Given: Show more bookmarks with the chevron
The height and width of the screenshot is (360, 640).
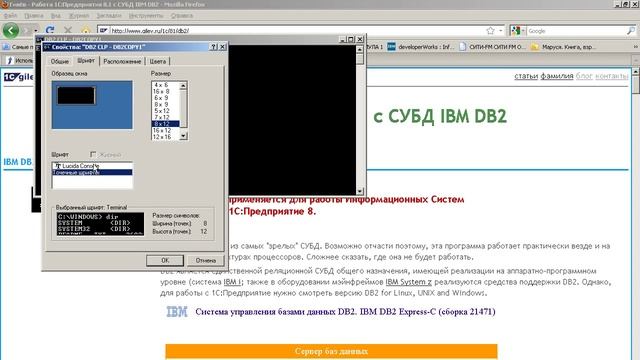Looking at the screenshot, I should 636,47.
